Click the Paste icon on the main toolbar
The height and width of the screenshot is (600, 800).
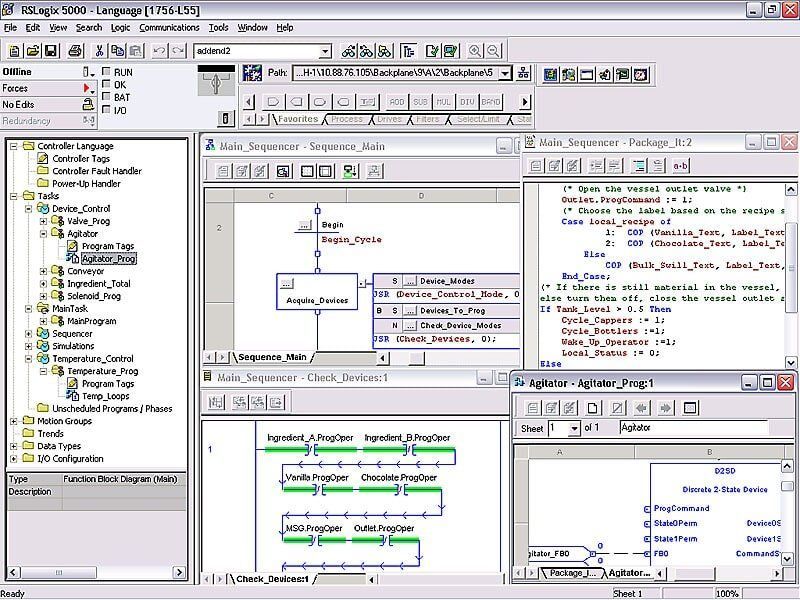point(134,51)
